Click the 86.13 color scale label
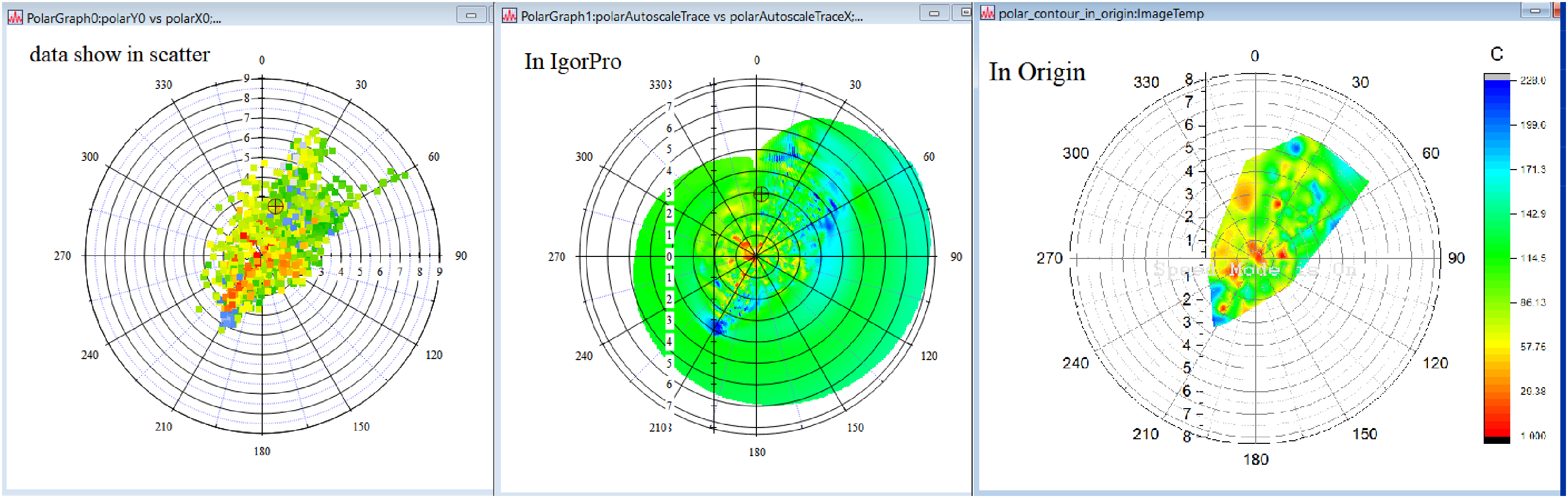The width and height of the screenshot is (1568, 498). point(1532,302)
